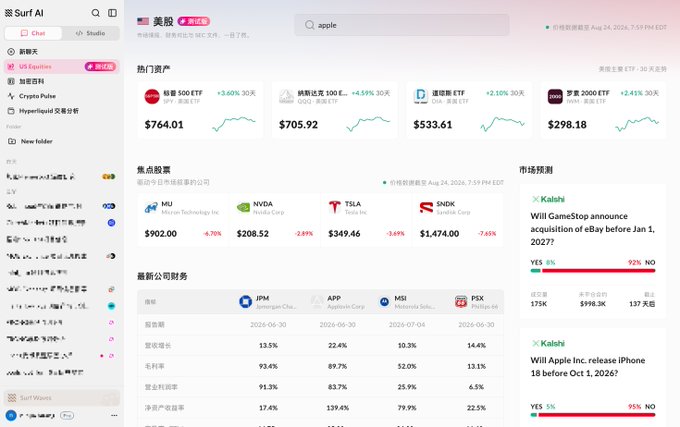This screenshot has width=680, height=427.
Task: Focus the search field containing apple
Action: tap(402, 25)
